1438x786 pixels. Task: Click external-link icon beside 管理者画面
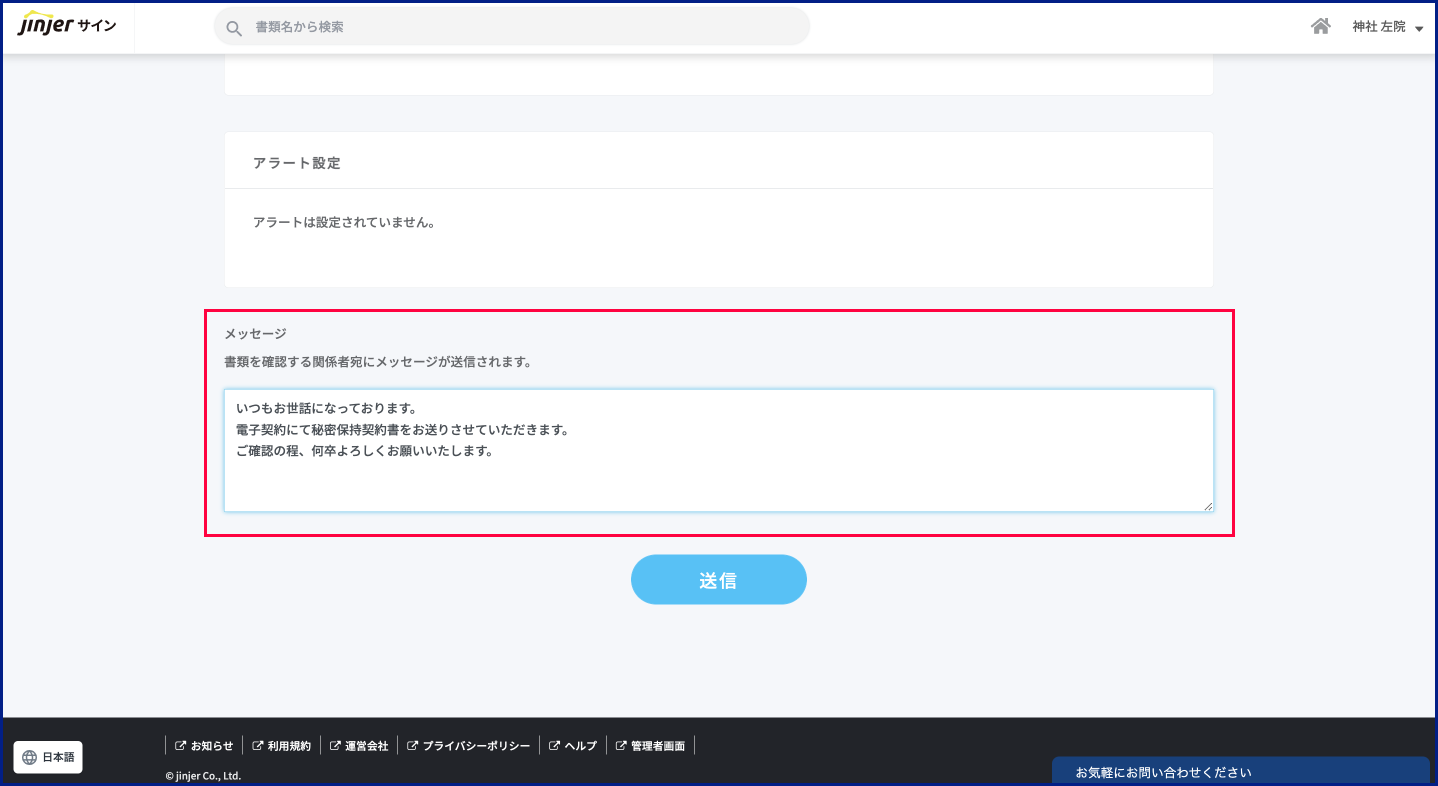click(621, 746)
